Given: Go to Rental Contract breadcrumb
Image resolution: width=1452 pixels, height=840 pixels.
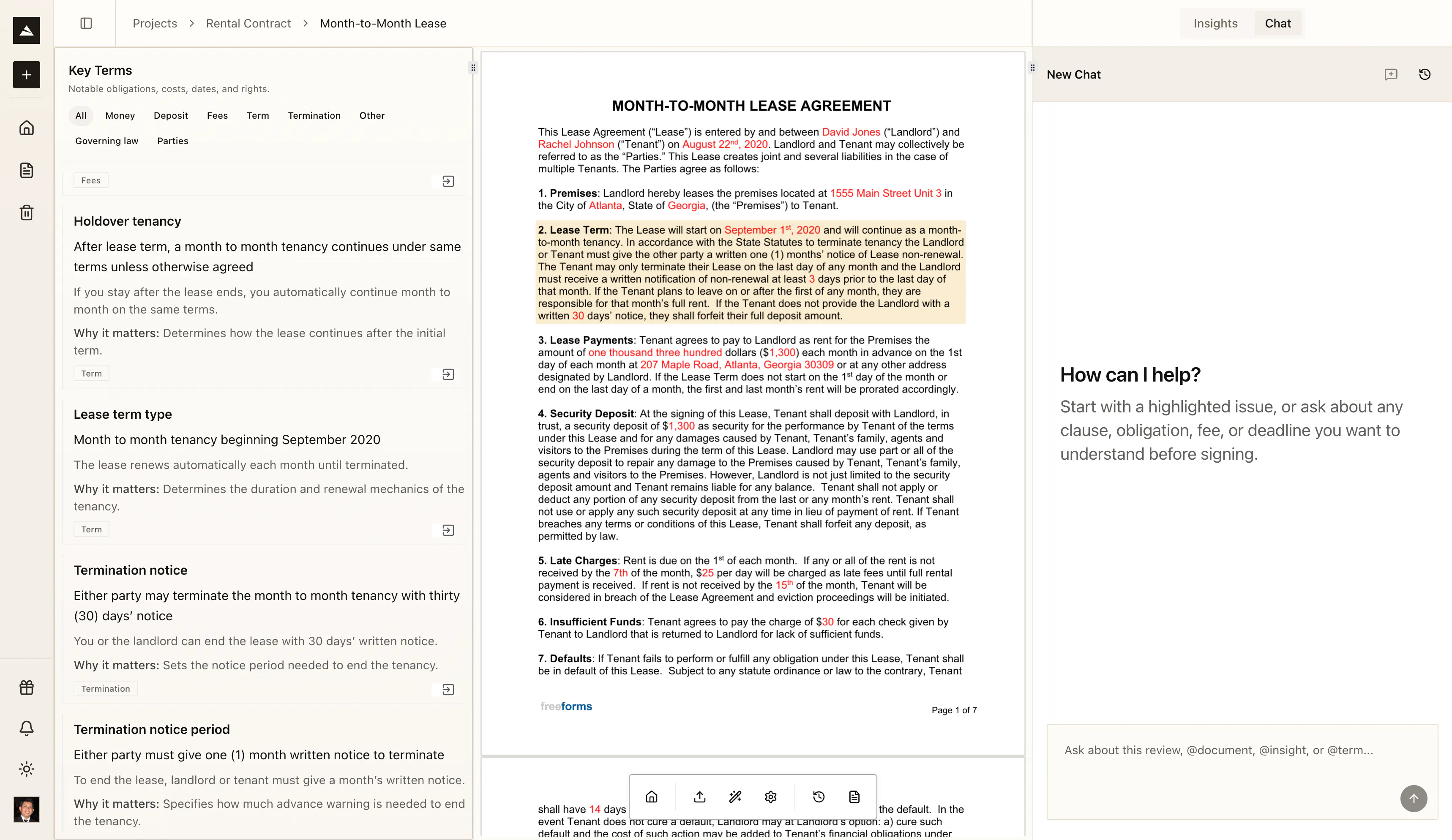Looking at the screenshot, I should coord(248,23).
